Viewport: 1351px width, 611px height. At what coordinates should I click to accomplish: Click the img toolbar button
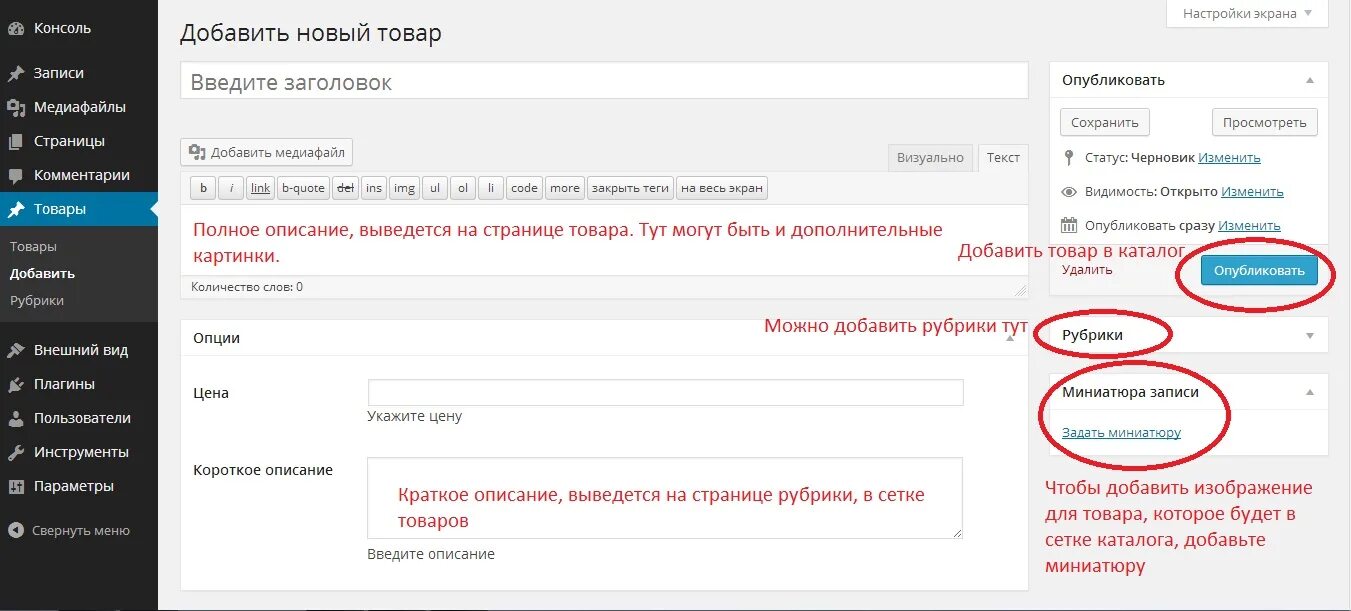(x=404, y=188)
